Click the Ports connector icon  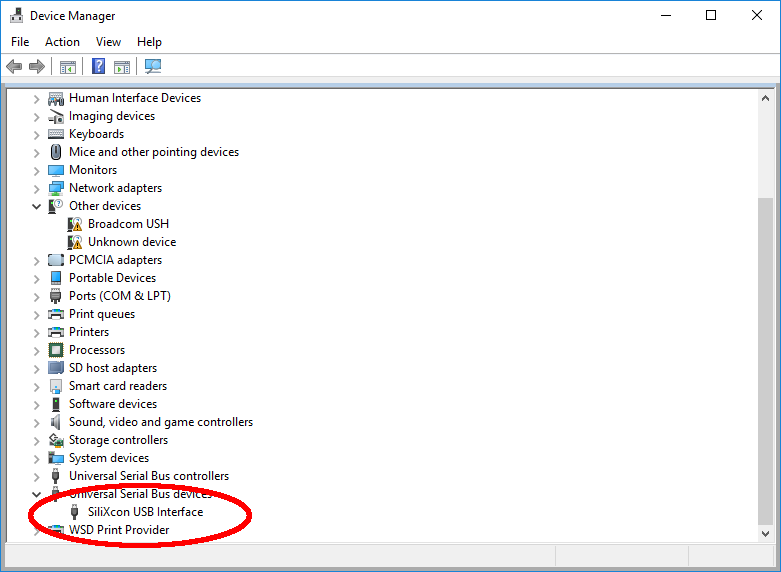click(56, 296)
